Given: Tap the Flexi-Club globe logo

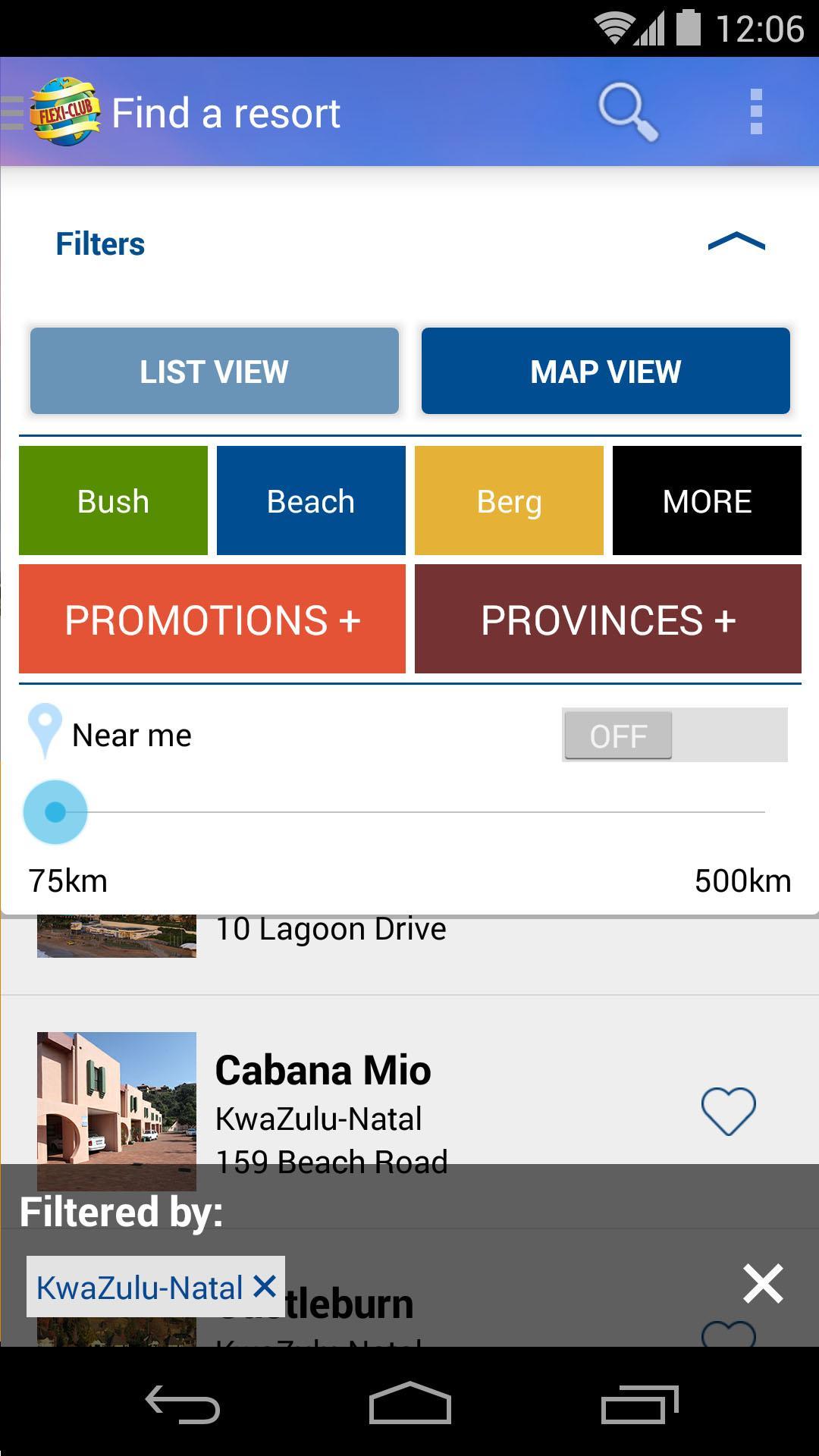Looking at the screenshot, I should pos(64,111).
